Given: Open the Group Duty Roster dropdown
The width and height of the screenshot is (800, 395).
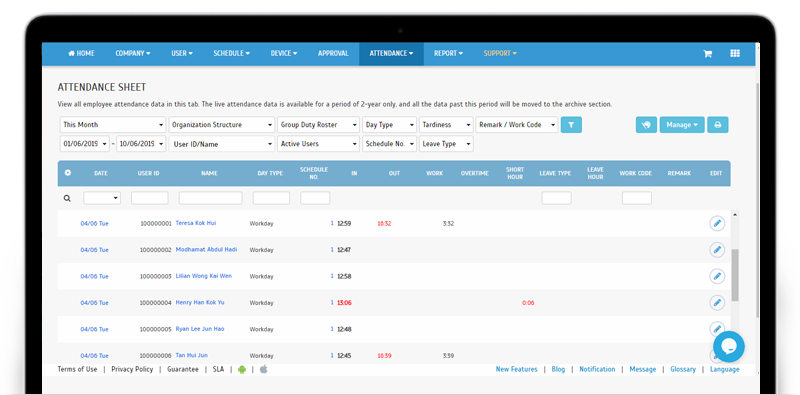Looking at the screenshot, I should pyautogui.click(x=319, y=125).
